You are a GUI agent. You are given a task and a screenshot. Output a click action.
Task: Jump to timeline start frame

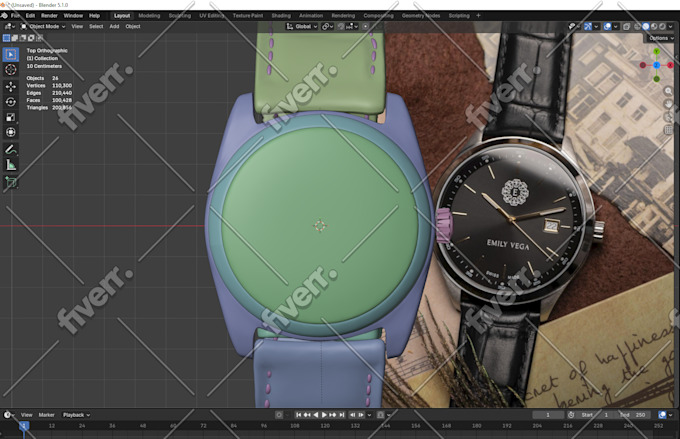coord(298,415)
